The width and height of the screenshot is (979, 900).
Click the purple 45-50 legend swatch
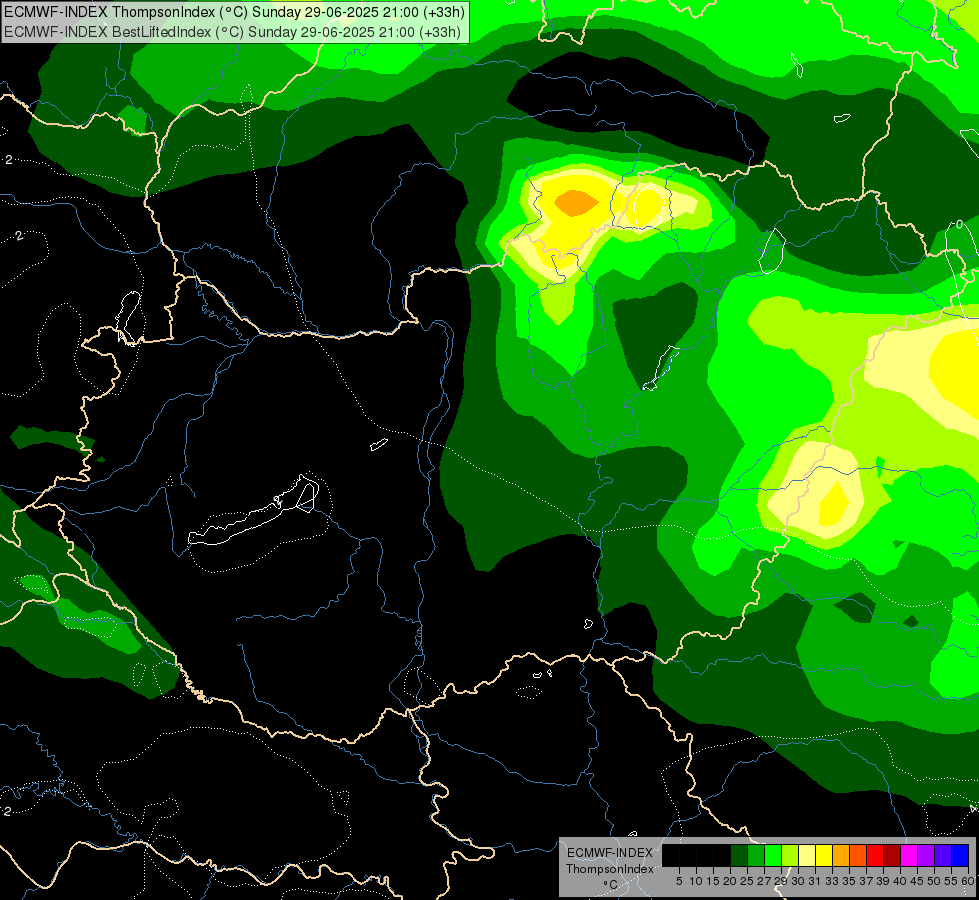click(926, 855)
